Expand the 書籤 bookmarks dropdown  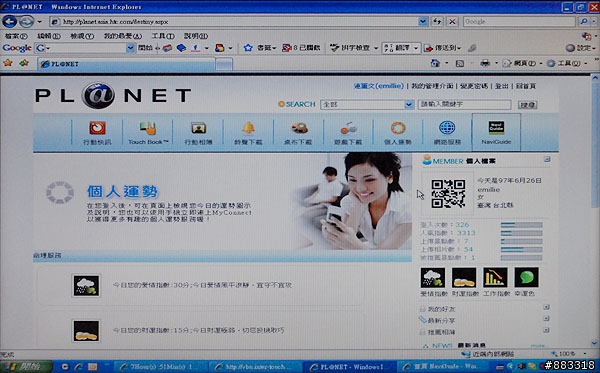[274, 48]
